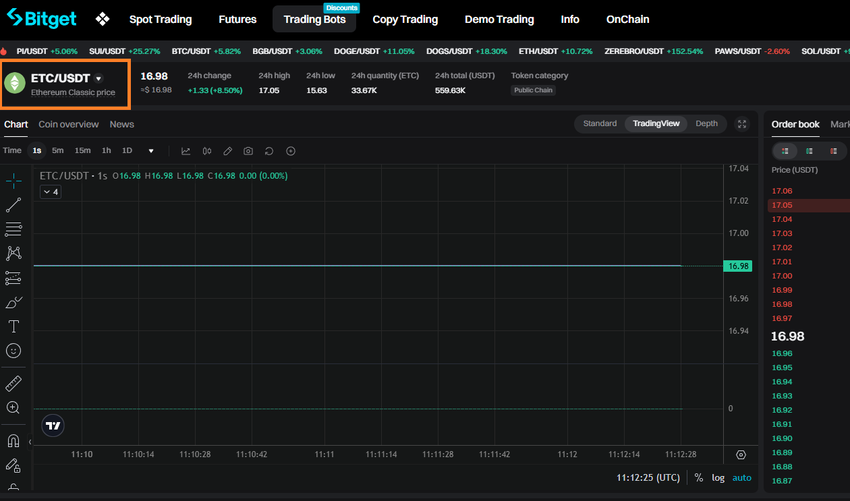
Task: Open the indicators line chart icon
Action: click(x=186, y=151)
